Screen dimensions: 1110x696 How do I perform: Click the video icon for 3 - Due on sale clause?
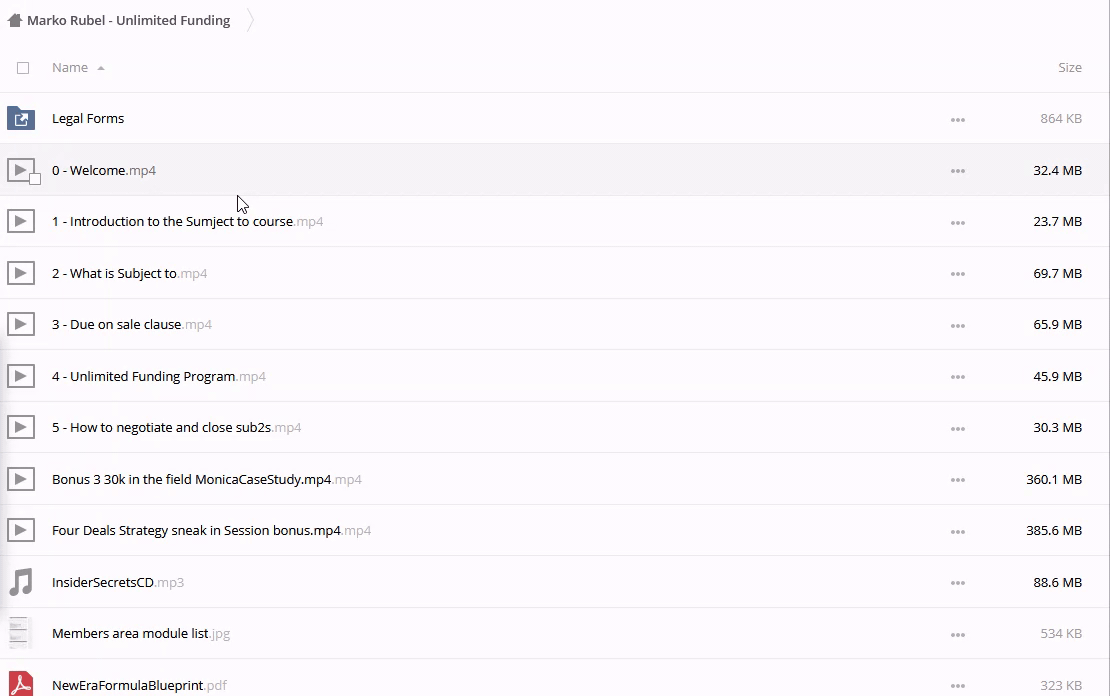click(21, 324)
